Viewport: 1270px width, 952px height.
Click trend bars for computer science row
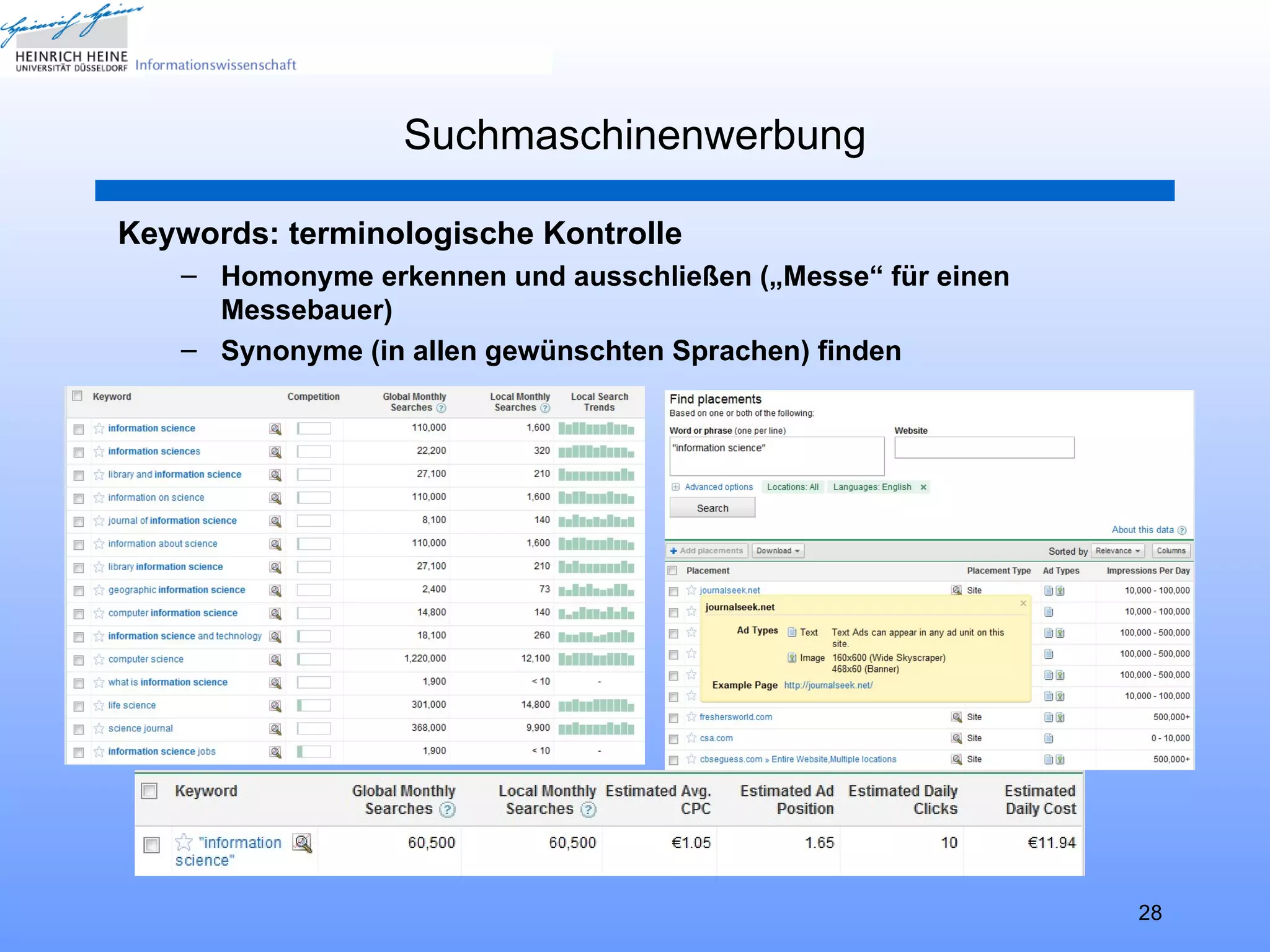tap(596, 659)
